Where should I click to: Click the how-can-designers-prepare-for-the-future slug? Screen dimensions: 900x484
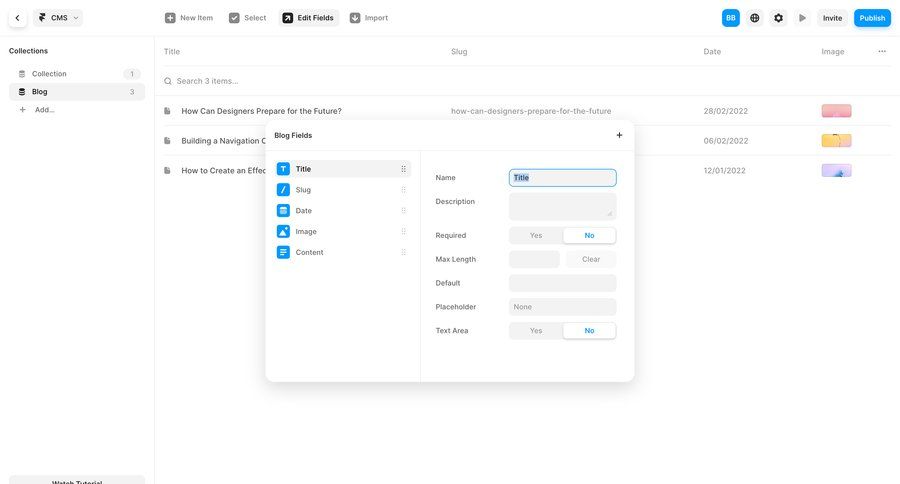pos(531,111)
